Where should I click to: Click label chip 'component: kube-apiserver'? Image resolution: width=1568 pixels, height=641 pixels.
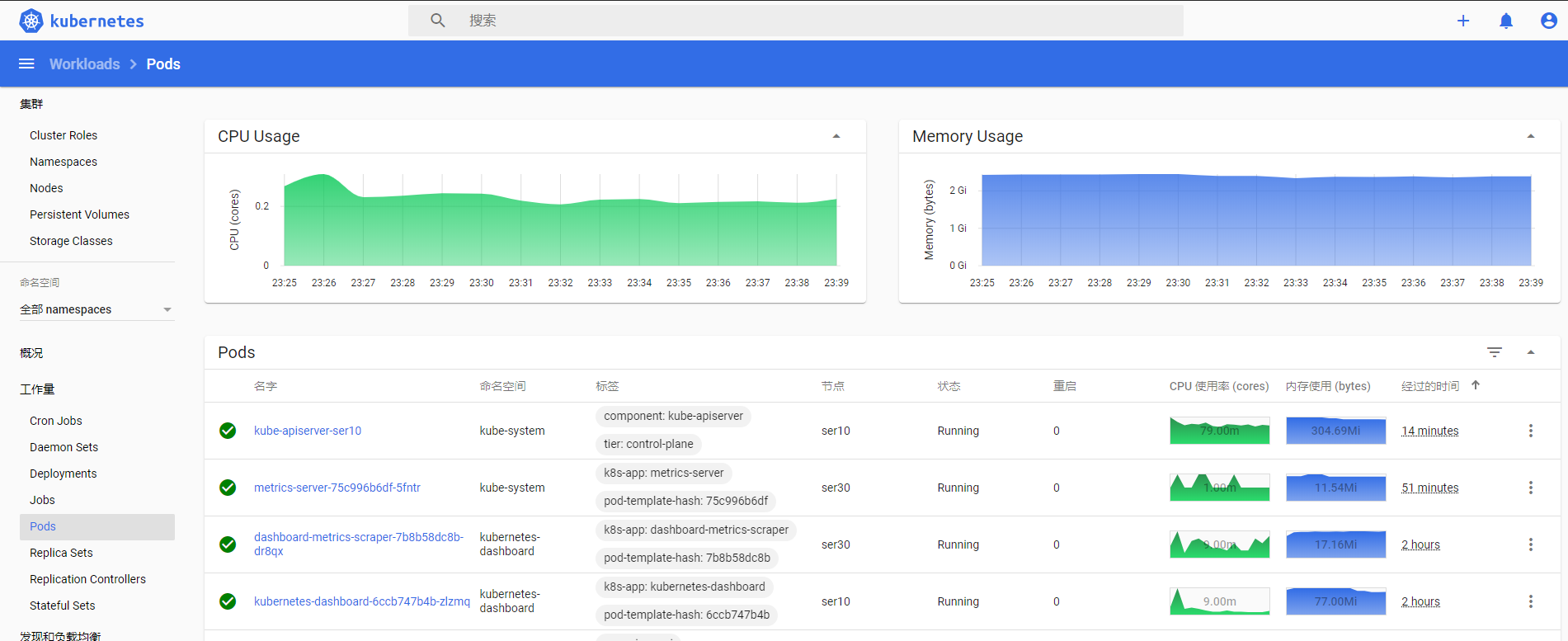coord(673,416)
